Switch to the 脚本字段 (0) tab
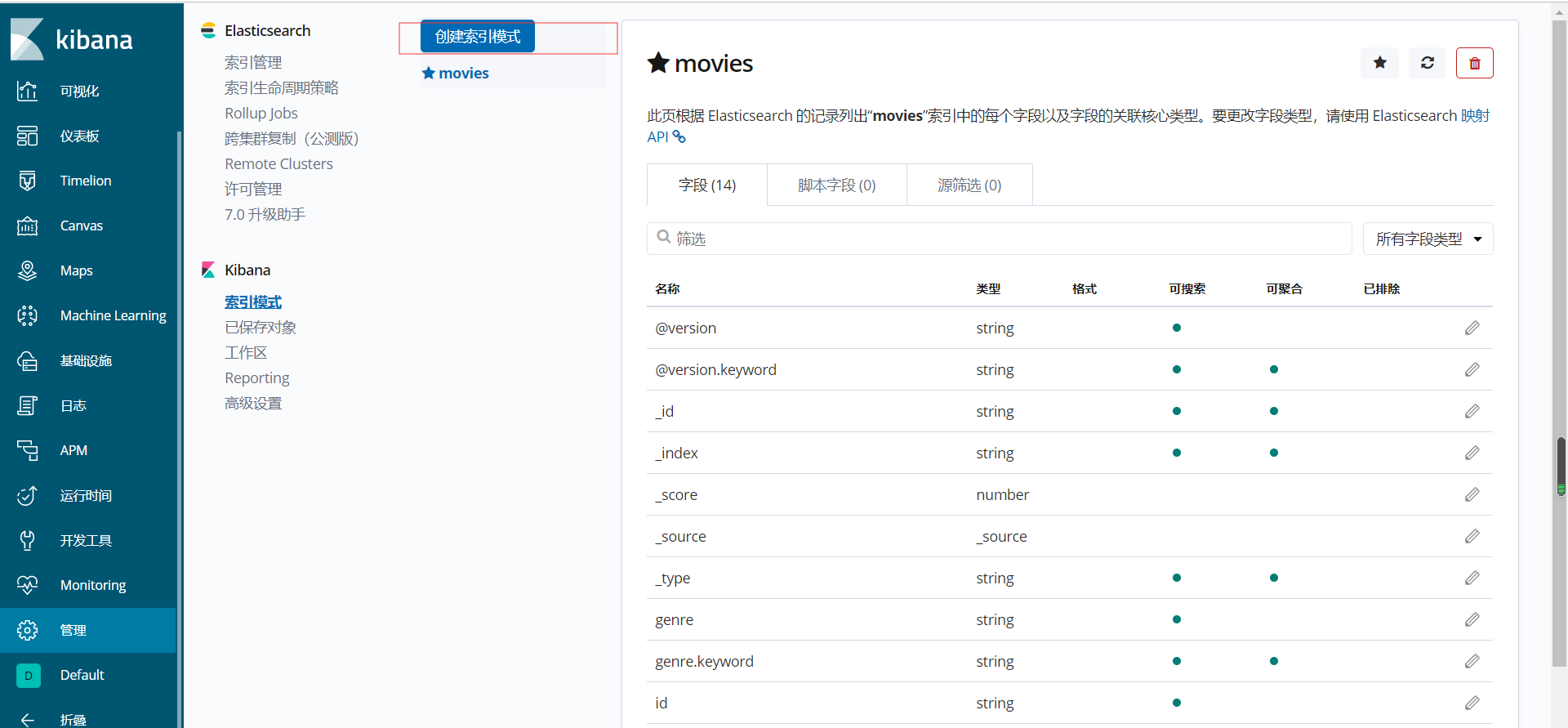Viewport: 1568px width, 728px height. pos(836,185)
